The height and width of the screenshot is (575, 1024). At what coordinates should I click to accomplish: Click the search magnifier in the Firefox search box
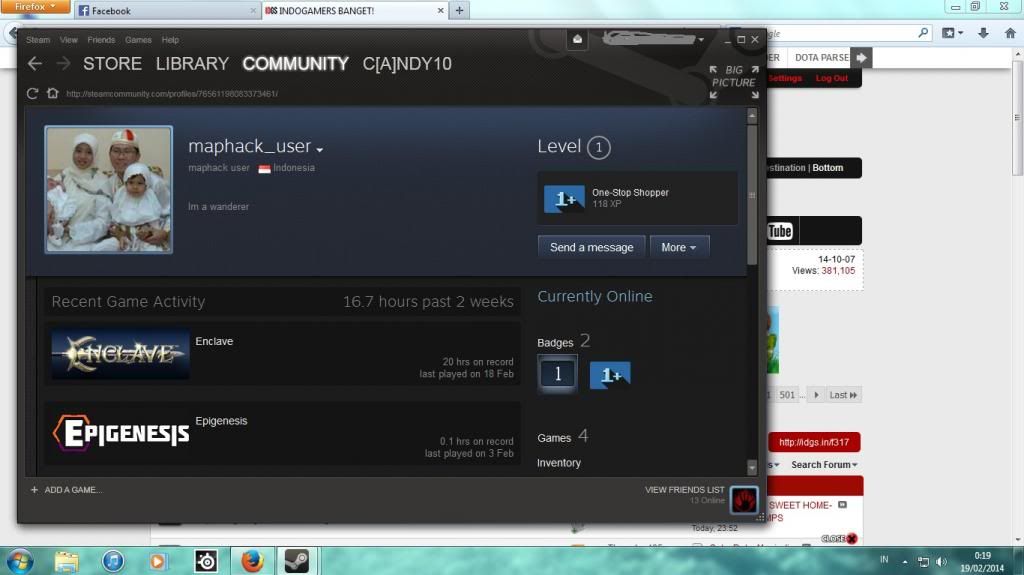click(x=923, y=32)
